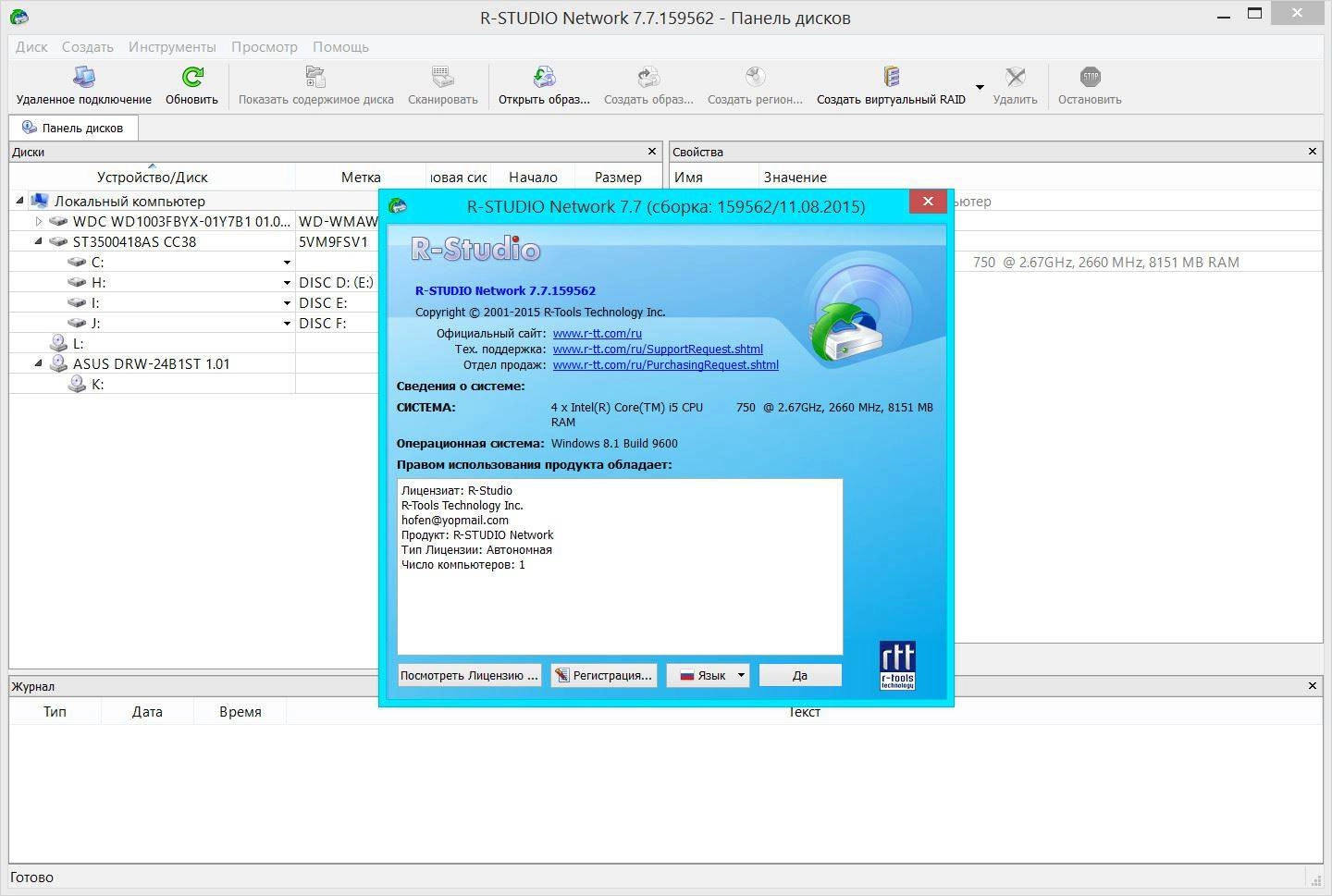
Task: Close the Свойства panel
Action: (1313, 151)
